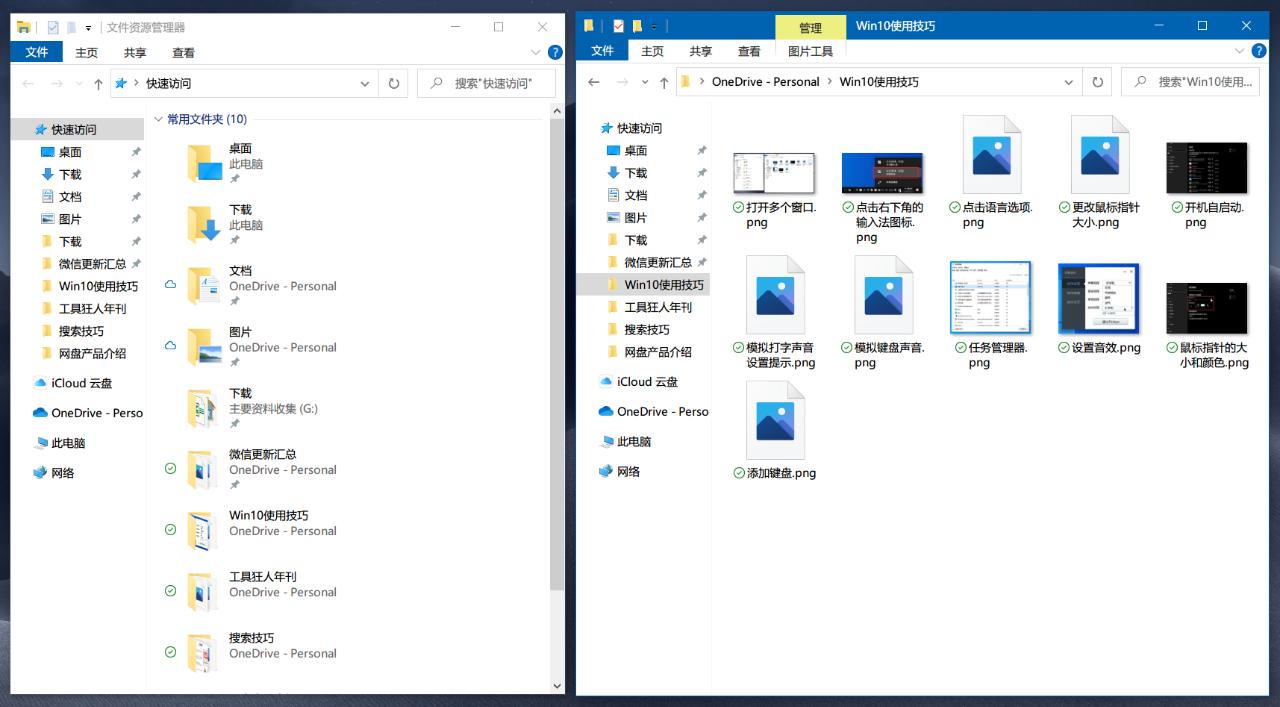Click the Properties icon in the left window's toolbar

(x=52, y=27)
